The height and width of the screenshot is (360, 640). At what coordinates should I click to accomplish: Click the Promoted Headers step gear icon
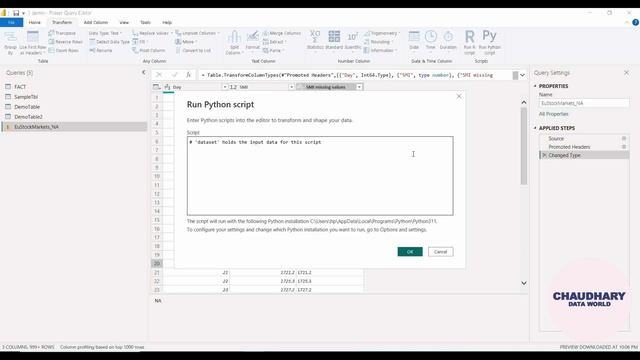624,147
